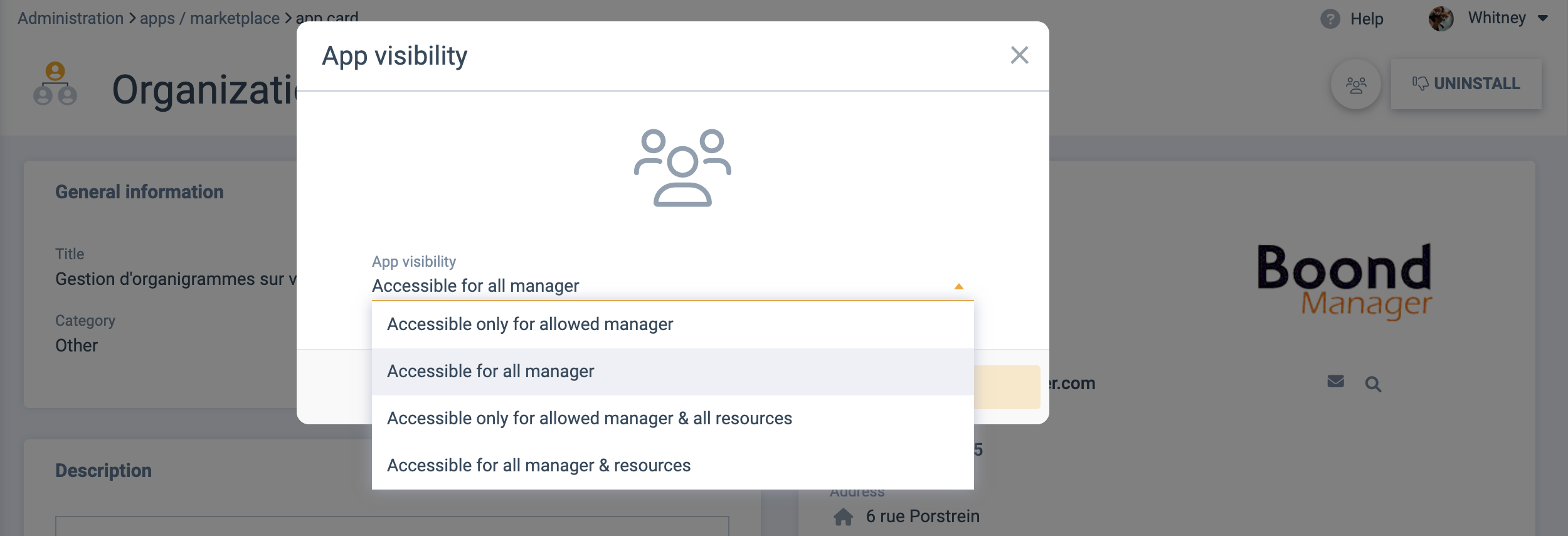Click the Help question mark icon
The image size is (1568, 536).
click(x=1330, y=19)
